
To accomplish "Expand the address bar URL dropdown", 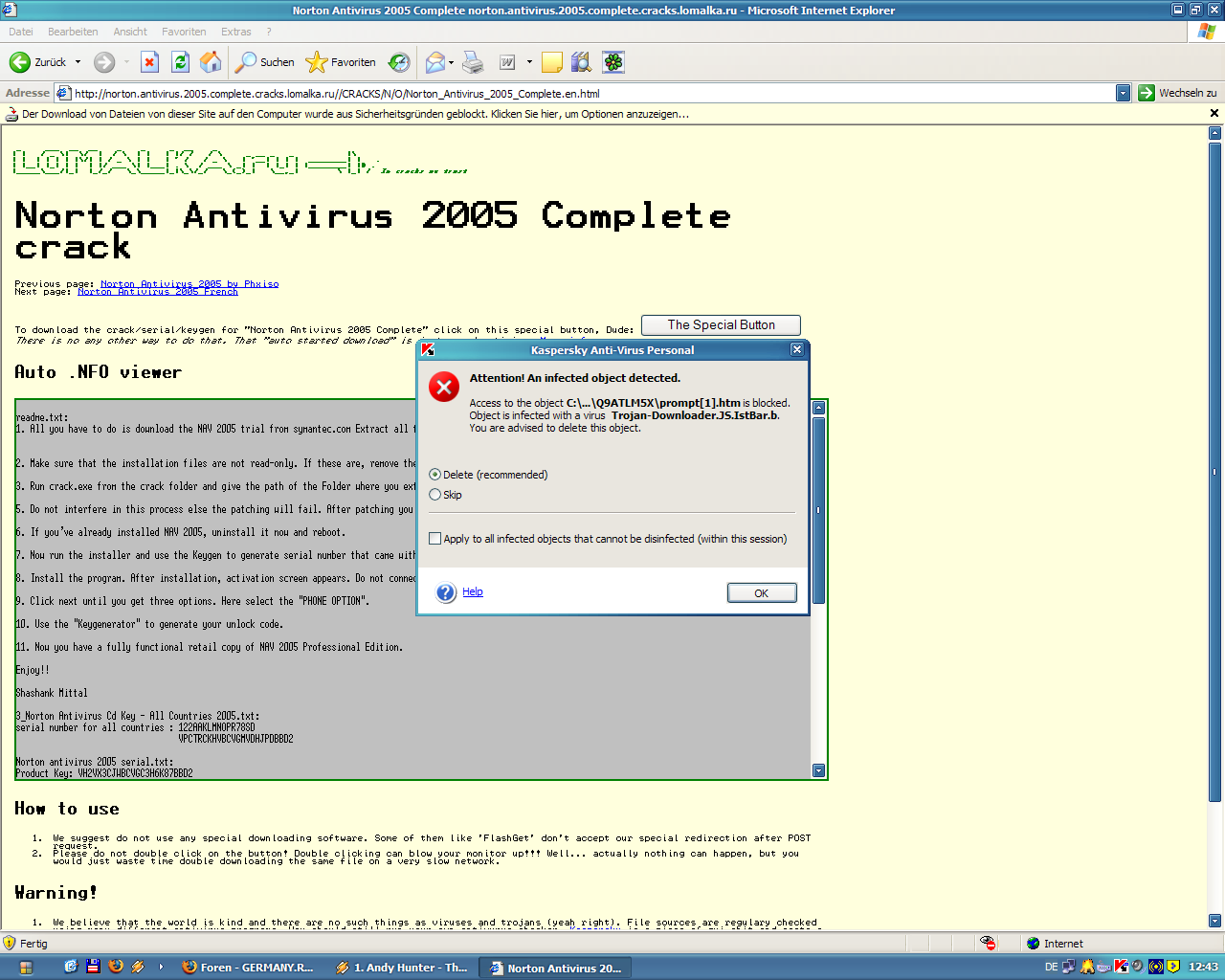I will pyautogui.click(x=1123, y=93).
